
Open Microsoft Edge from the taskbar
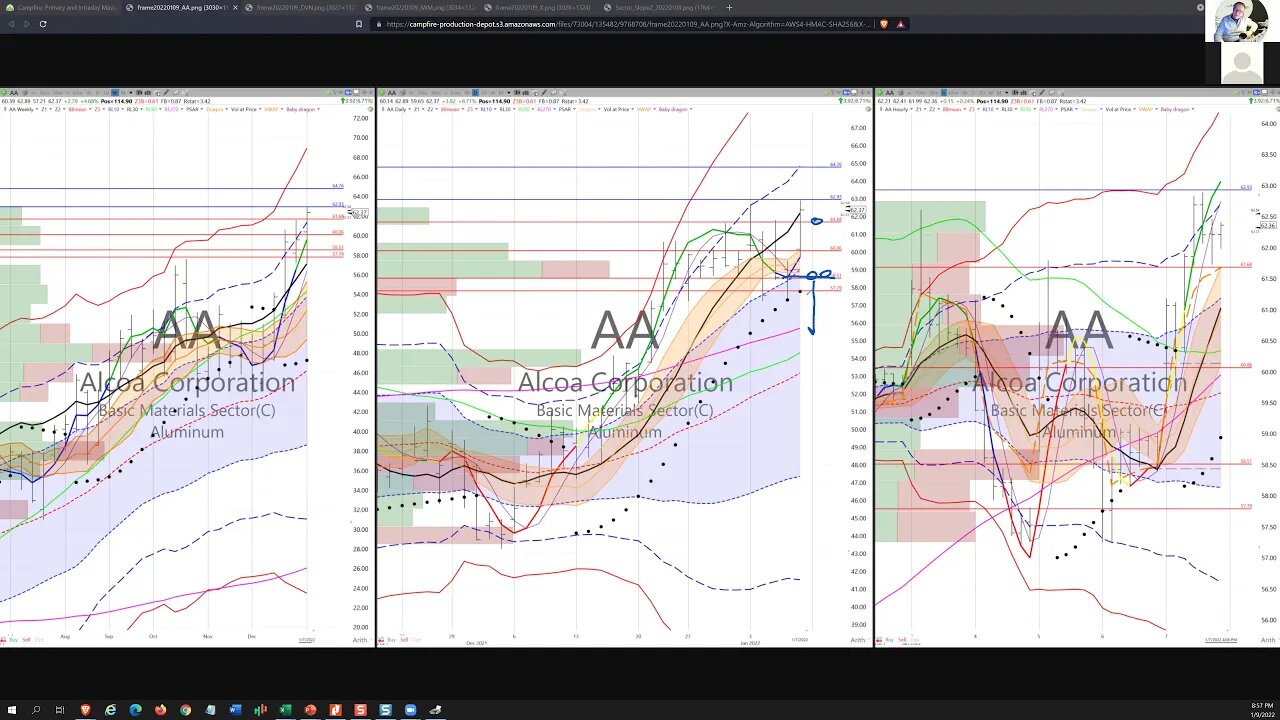pyautogui.click(x=136, y=710)
